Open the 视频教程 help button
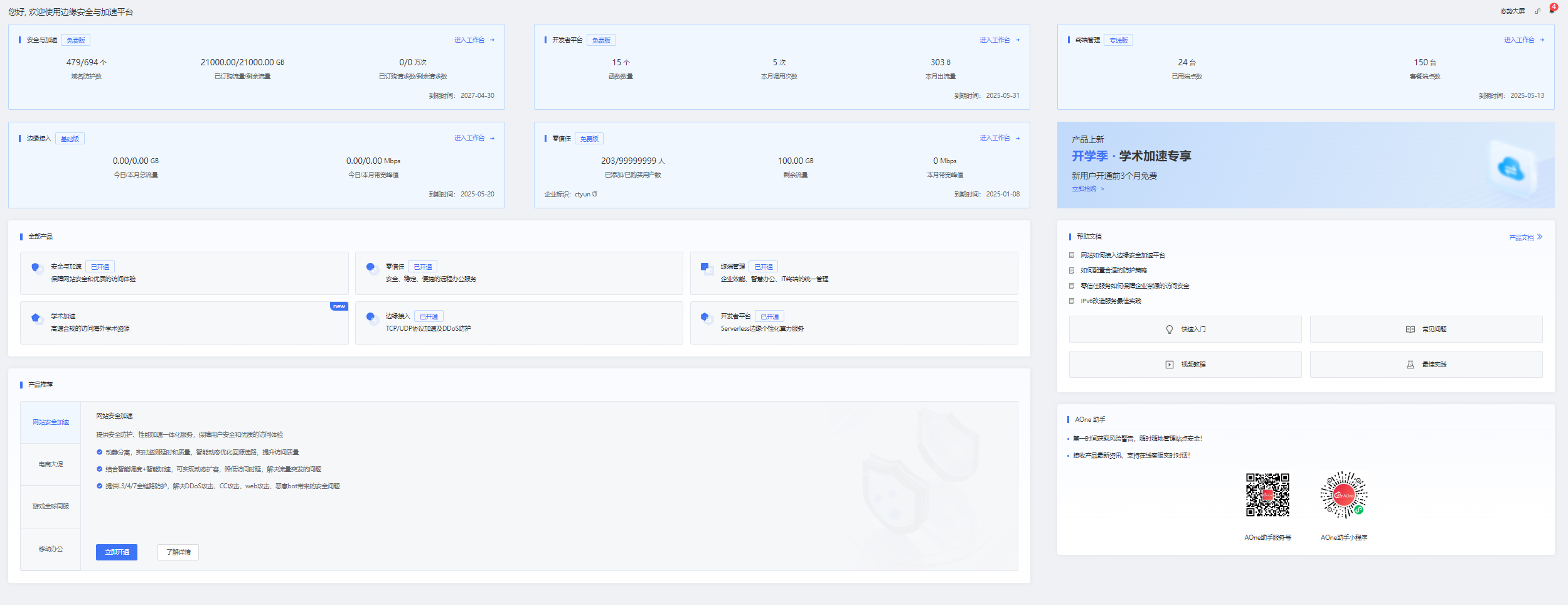 tap(1185, 365)
